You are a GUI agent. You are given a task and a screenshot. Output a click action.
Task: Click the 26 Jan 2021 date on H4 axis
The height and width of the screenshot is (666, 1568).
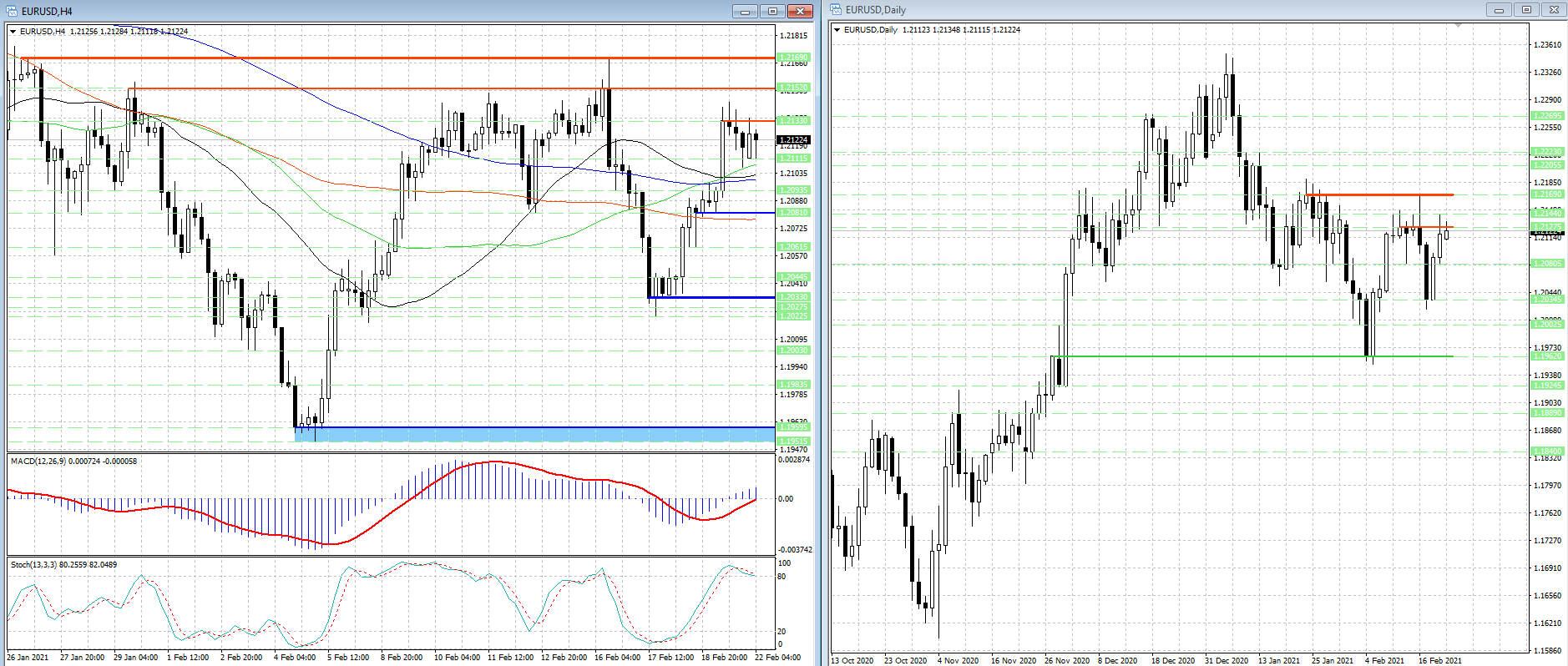(x=28, y=658)
